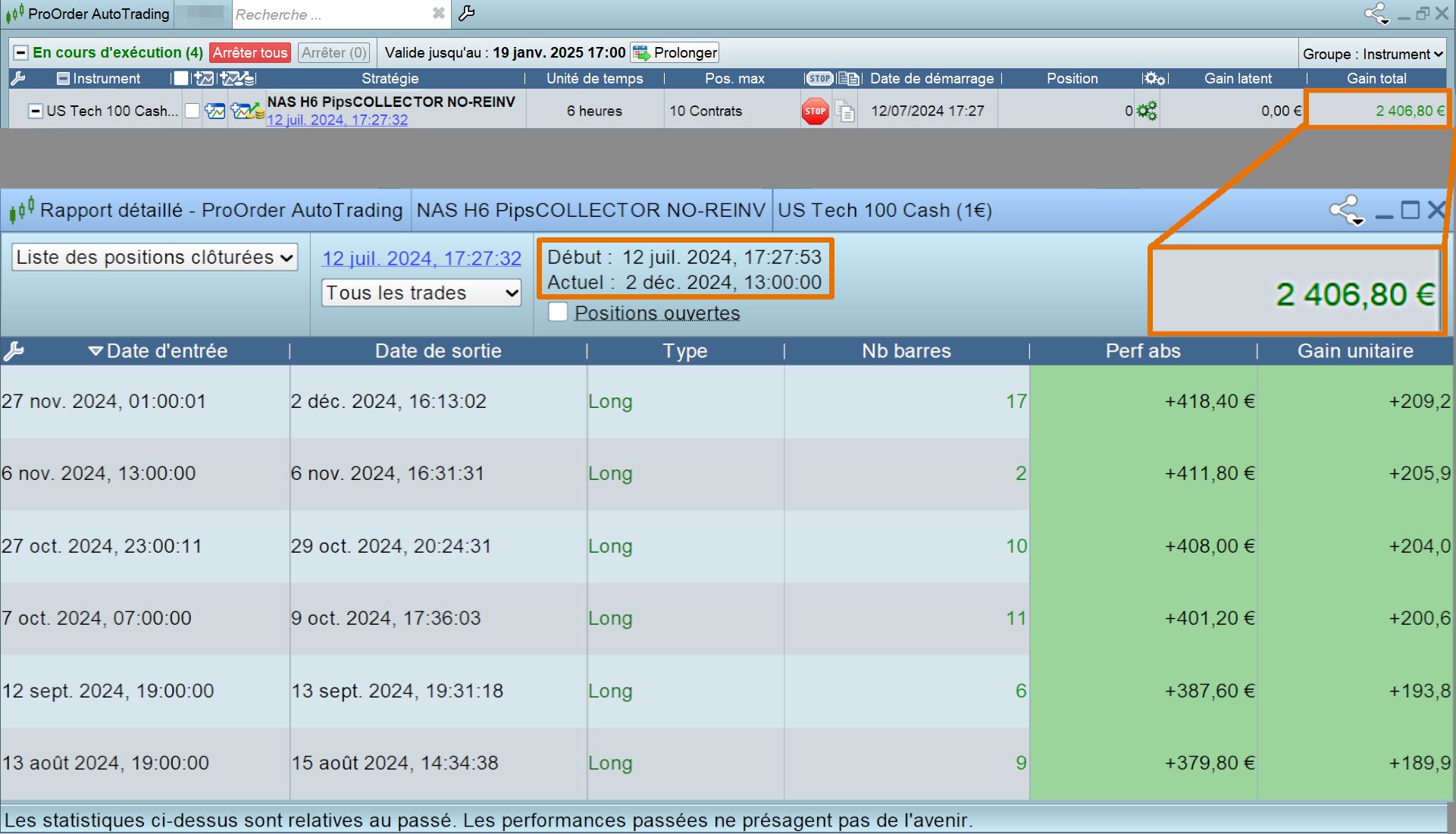Click the chart with coins icon in strategy row
The height and width of the screenshot is (834, 1456).
tap(247, 111)
